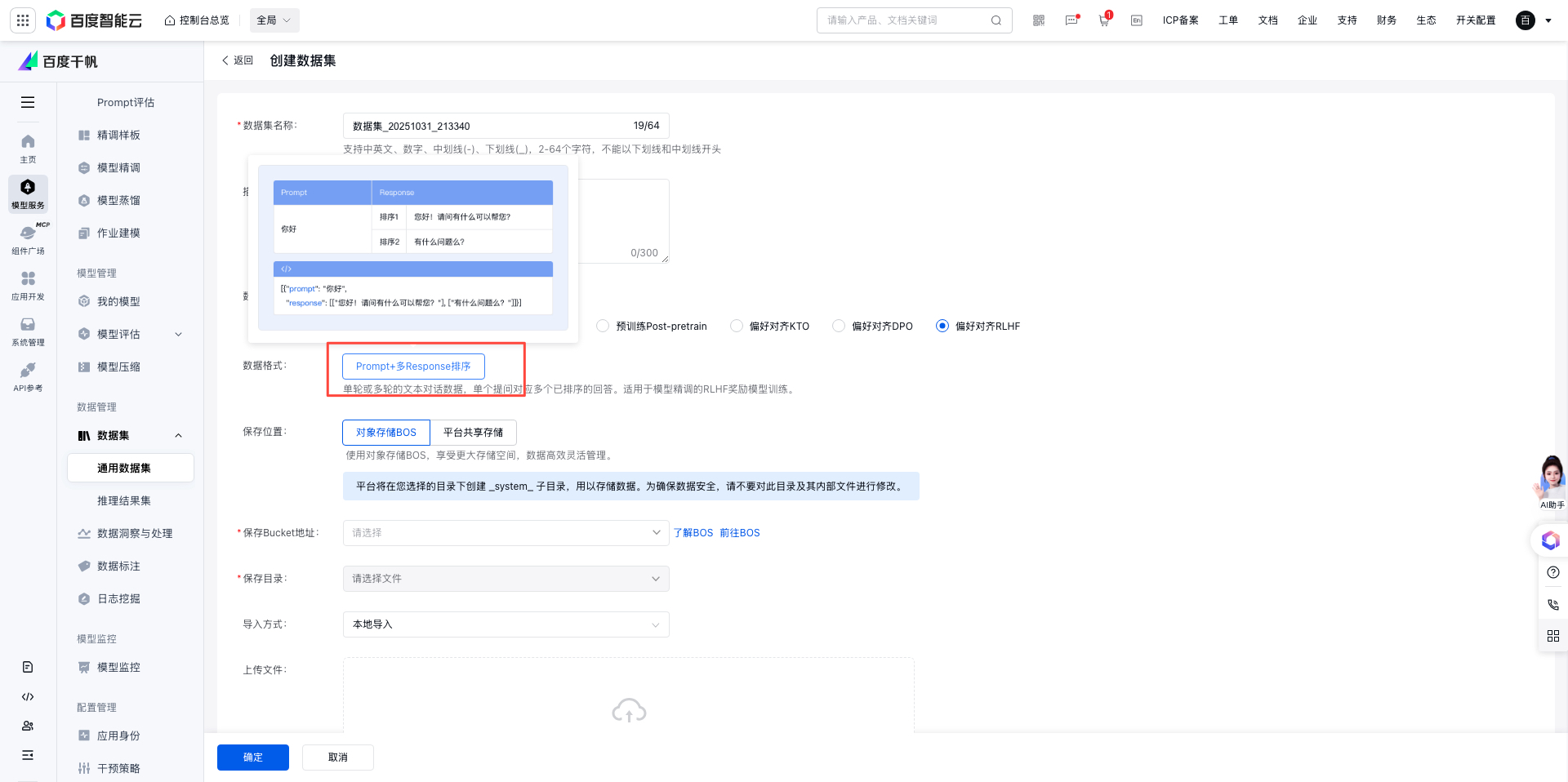Click the QR code icon in header
The height and width of the screenshot is (782, 1568).
[1039, 20]
